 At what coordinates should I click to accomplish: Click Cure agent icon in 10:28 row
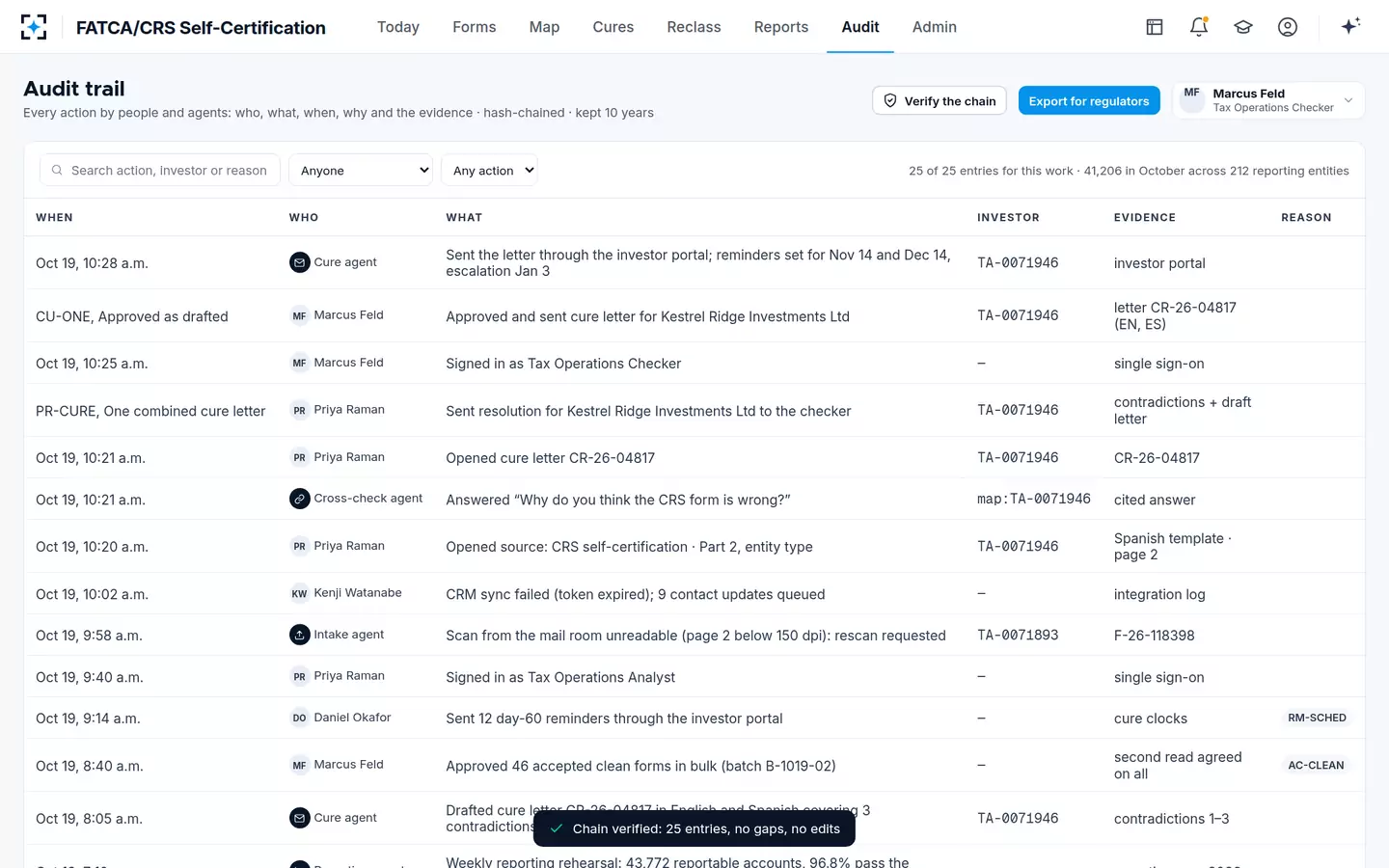(300, 262)
